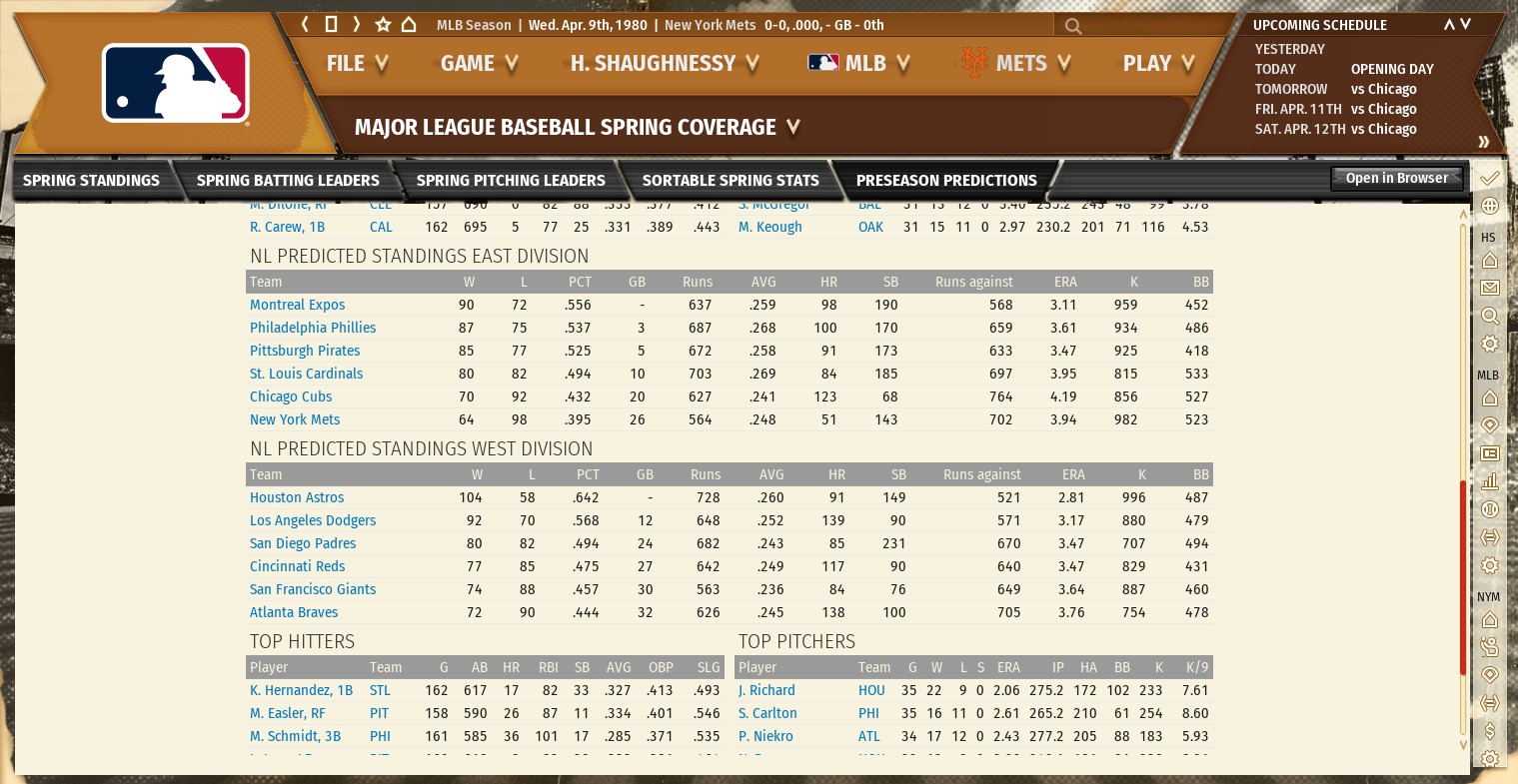This screenshot has height=784, width=1518.
Task: Open New York Mets team link
Action: click(x=295, y=419)
